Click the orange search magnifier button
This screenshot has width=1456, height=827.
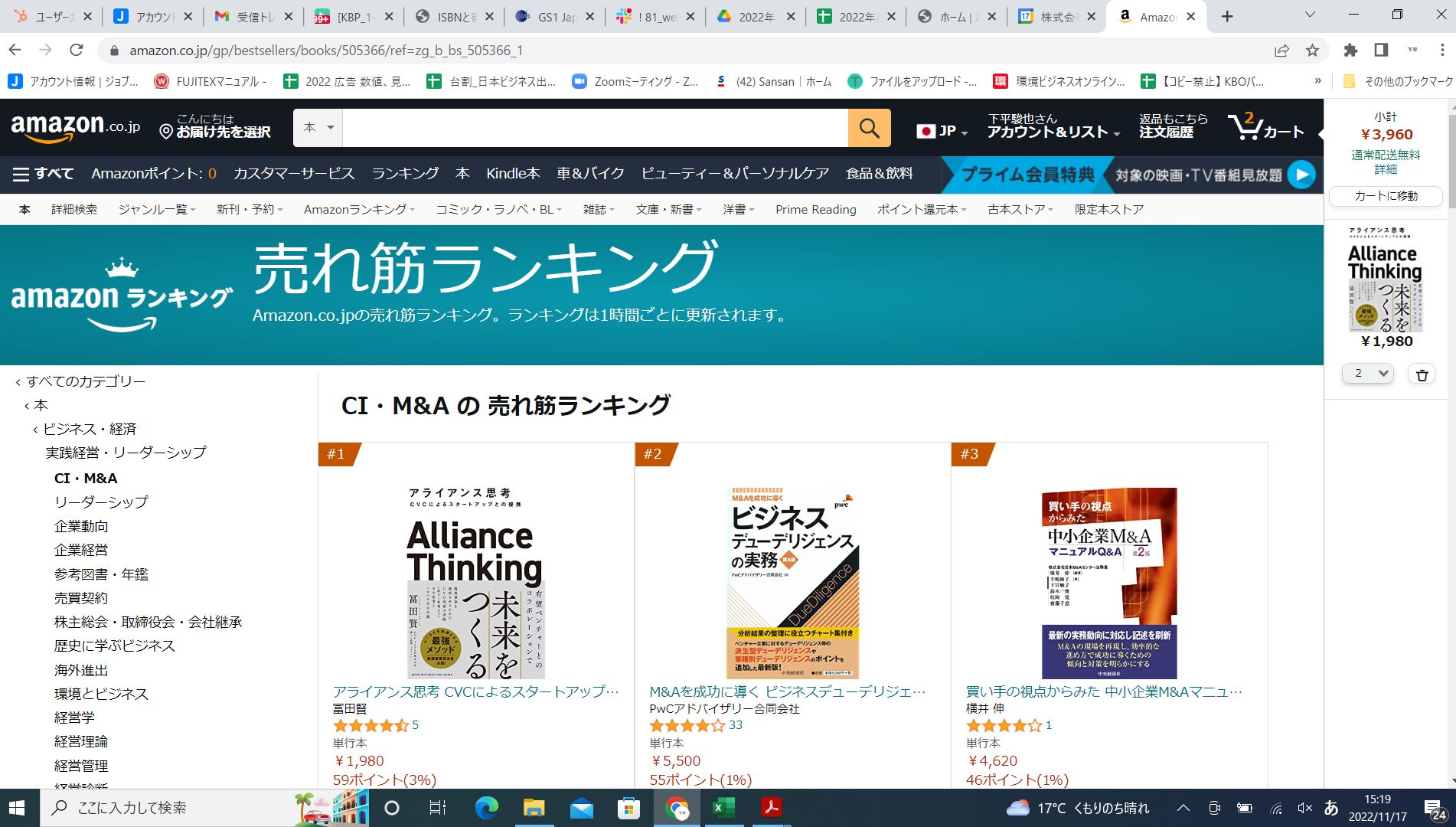869,128
